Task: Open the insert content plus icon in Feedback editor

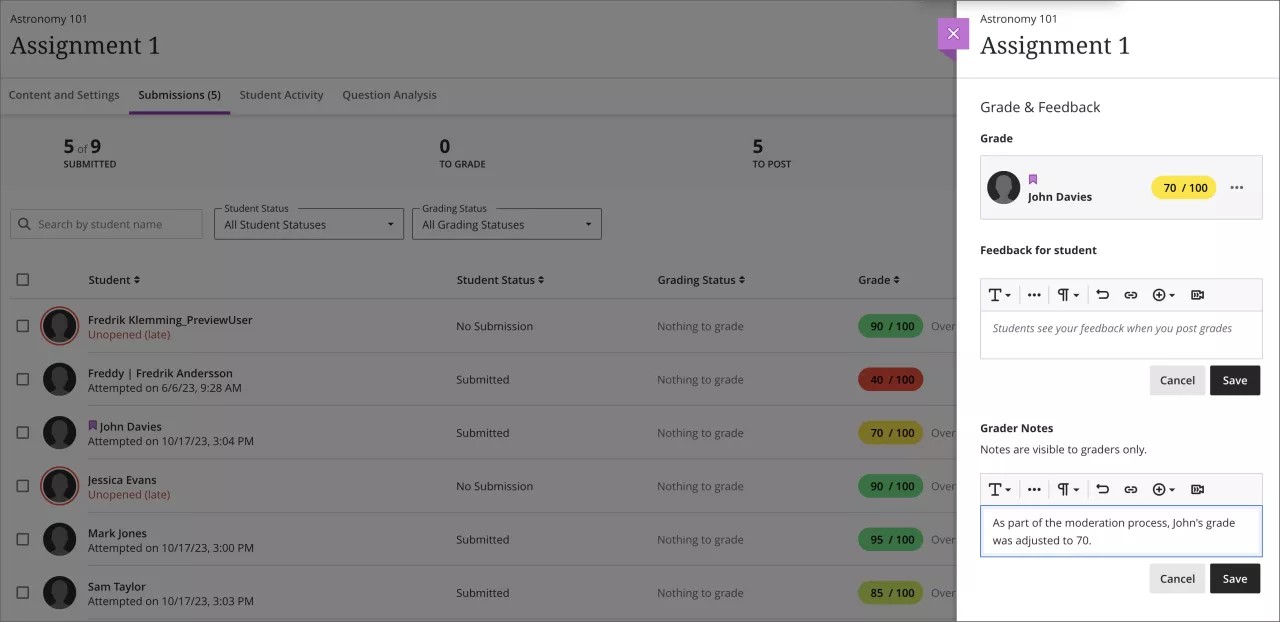Action: pos(1159,294)
